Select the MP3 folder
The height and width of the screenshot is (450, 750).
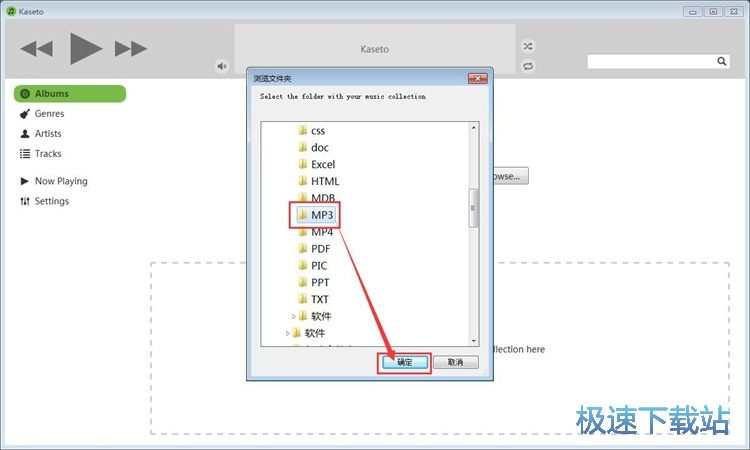click(315, 215)
